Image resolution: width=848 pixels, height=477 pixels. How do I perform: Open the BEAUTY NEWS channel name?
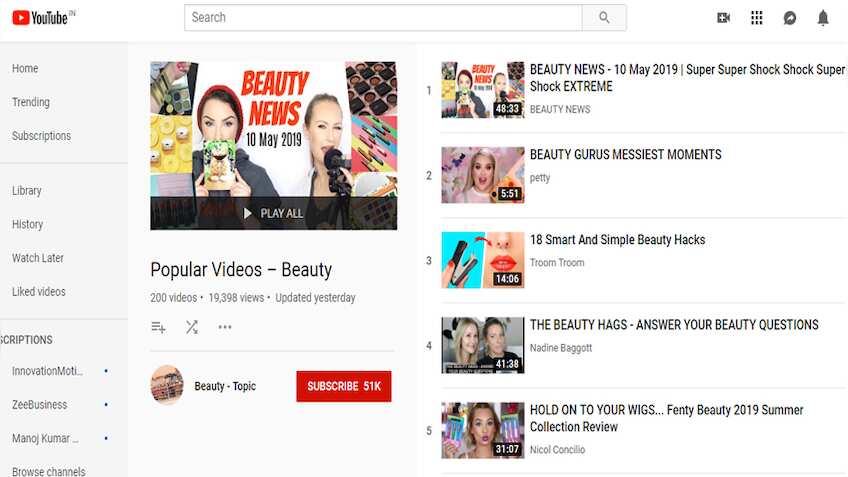click(x=560, y=109)
